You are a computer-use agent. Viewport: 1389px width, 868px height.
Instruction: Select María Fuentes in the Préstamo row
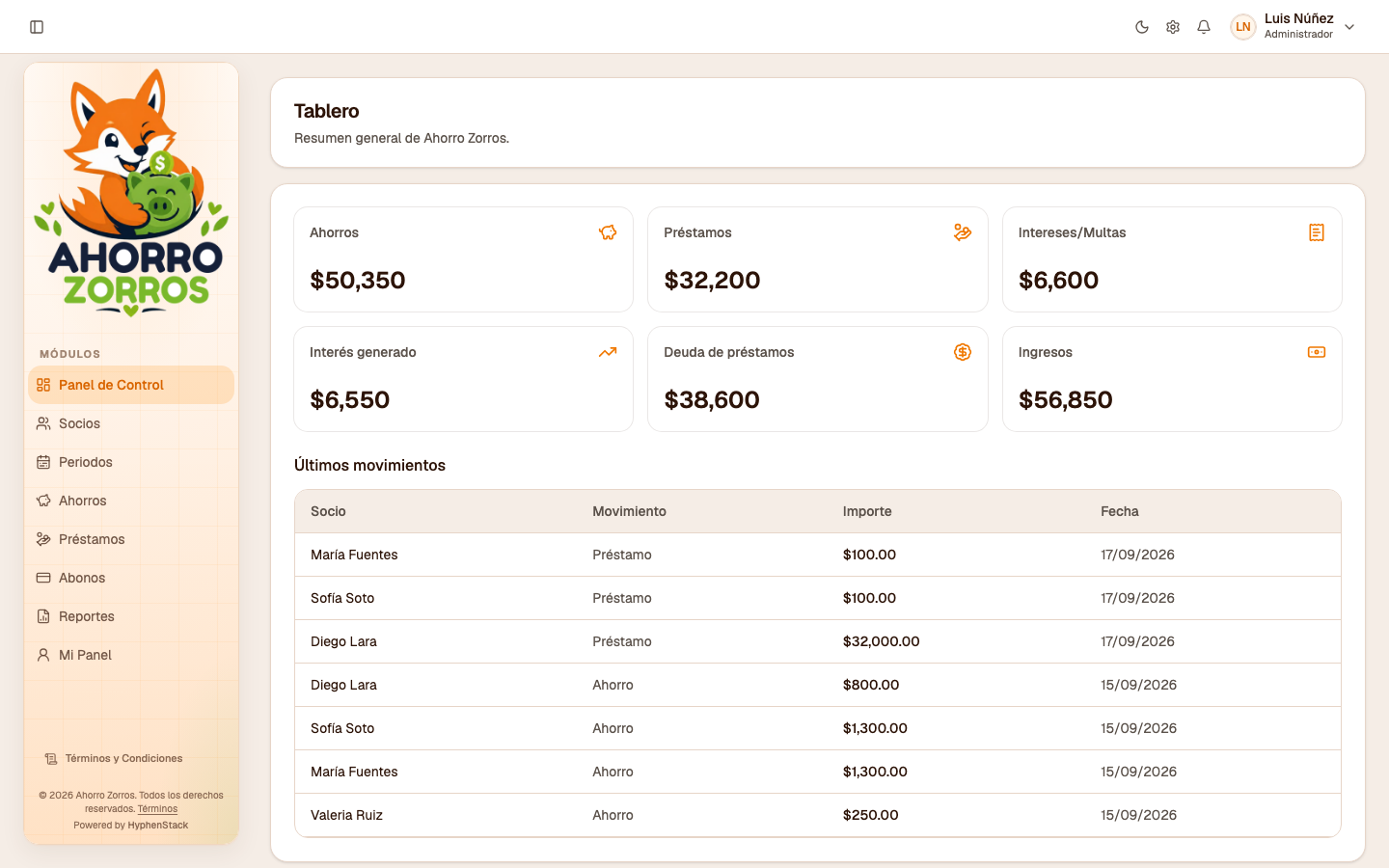[354, 555]
